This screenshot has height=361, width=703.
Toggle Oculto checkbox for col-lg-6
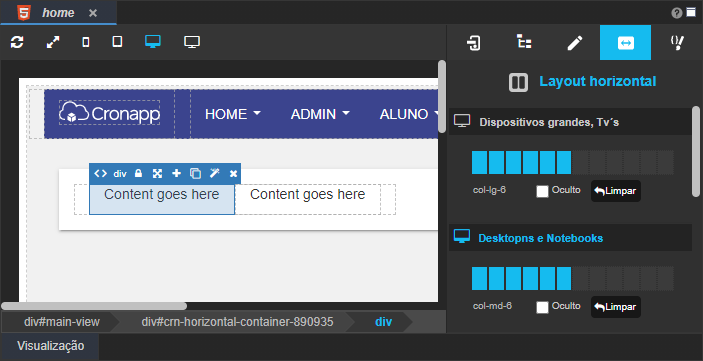542,191
